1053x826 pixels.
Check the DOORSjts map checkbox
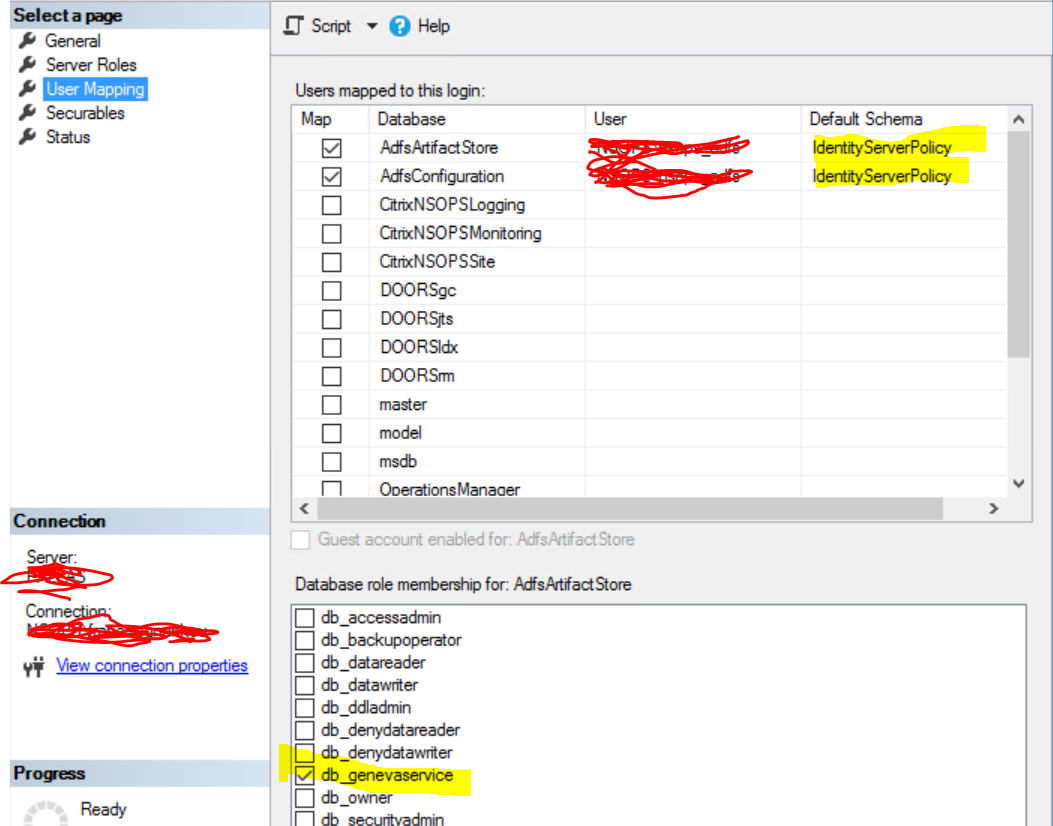click(331, 319)
